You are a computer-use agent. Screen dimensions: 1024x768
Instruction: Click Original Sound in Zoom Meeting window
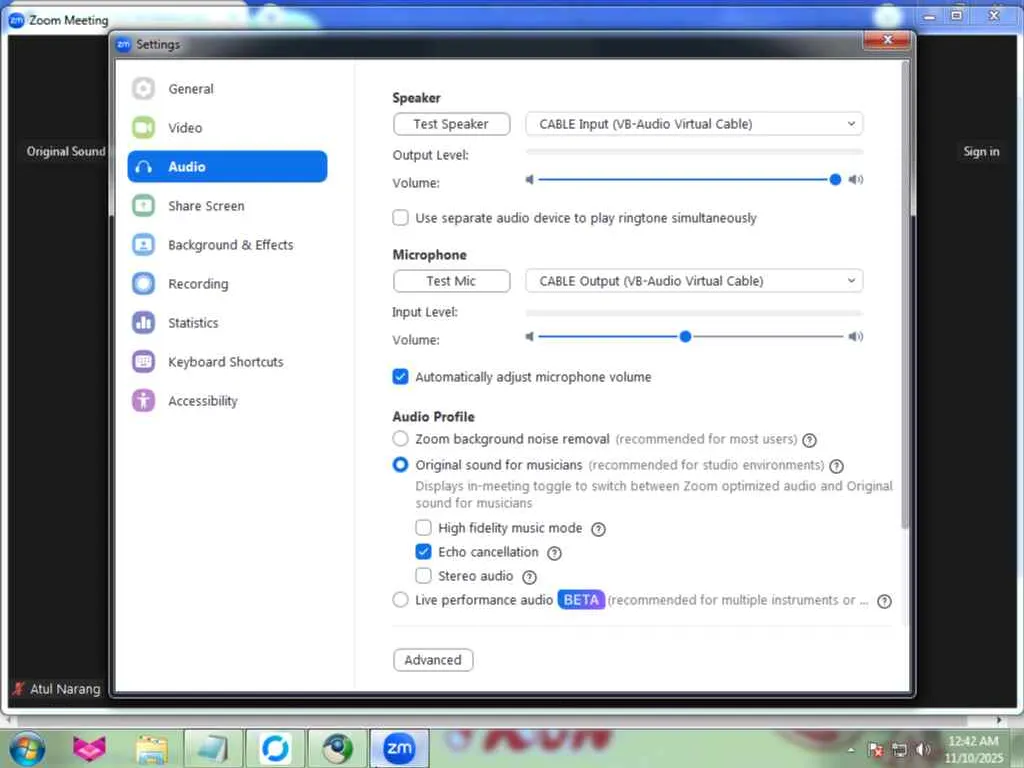(x=66, y=152)
